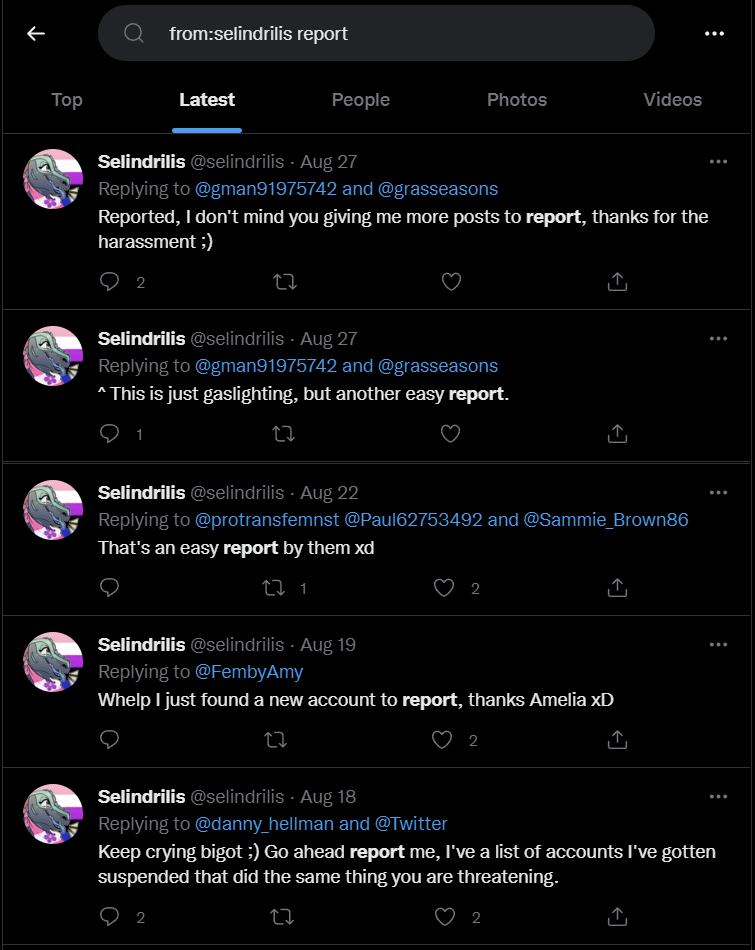Visit the @danny_hellman mention link
755x950 pixels.
(x=264, y=824)
